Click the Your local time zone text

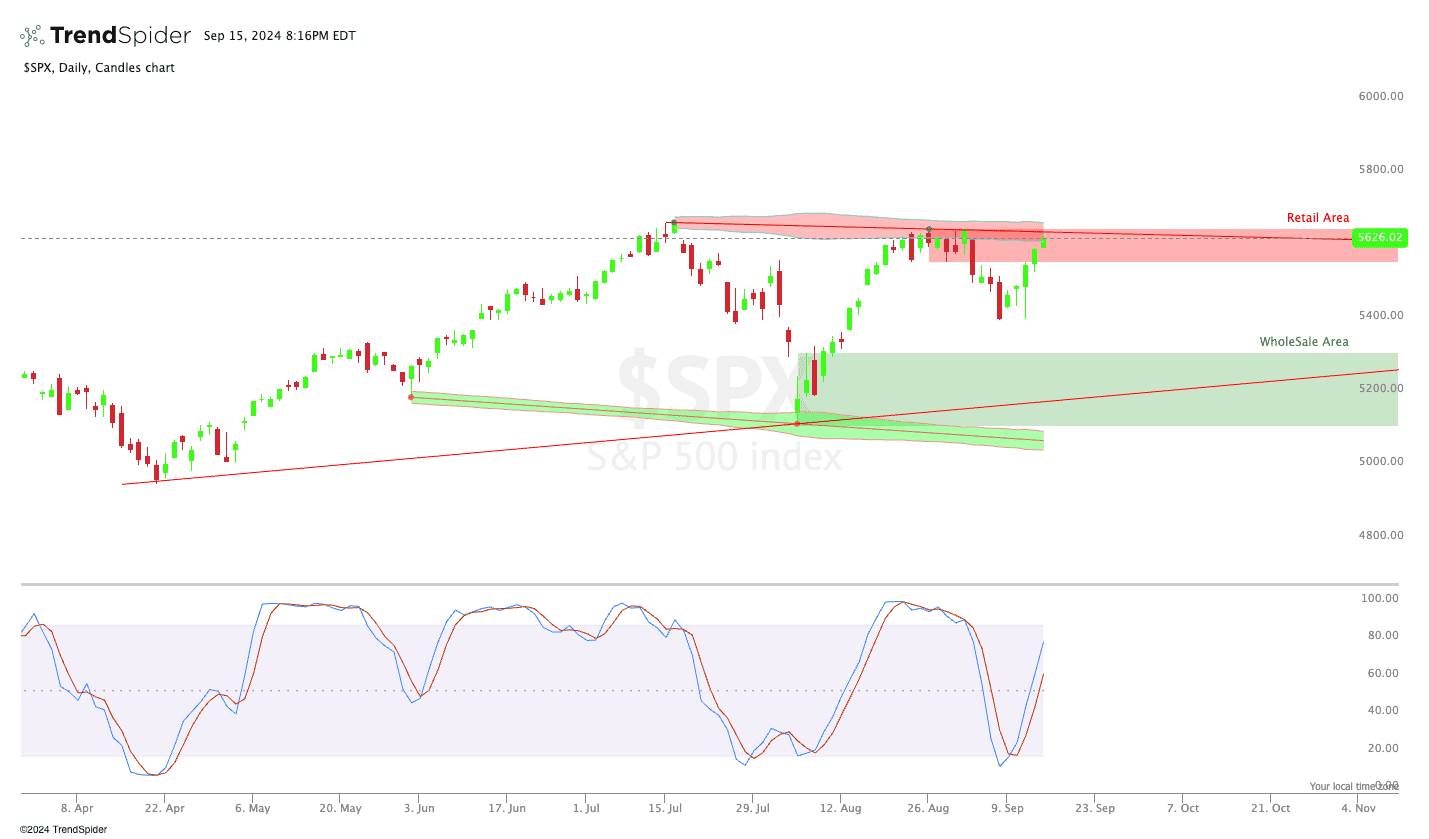click(1354, 787)
